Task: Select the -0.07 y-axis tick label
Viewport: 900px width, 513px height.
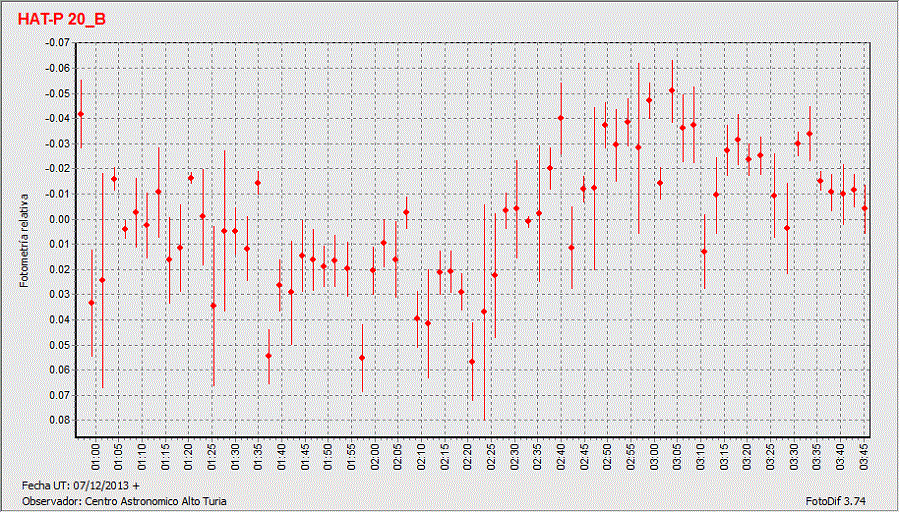Action: click(x=57, y=43)
